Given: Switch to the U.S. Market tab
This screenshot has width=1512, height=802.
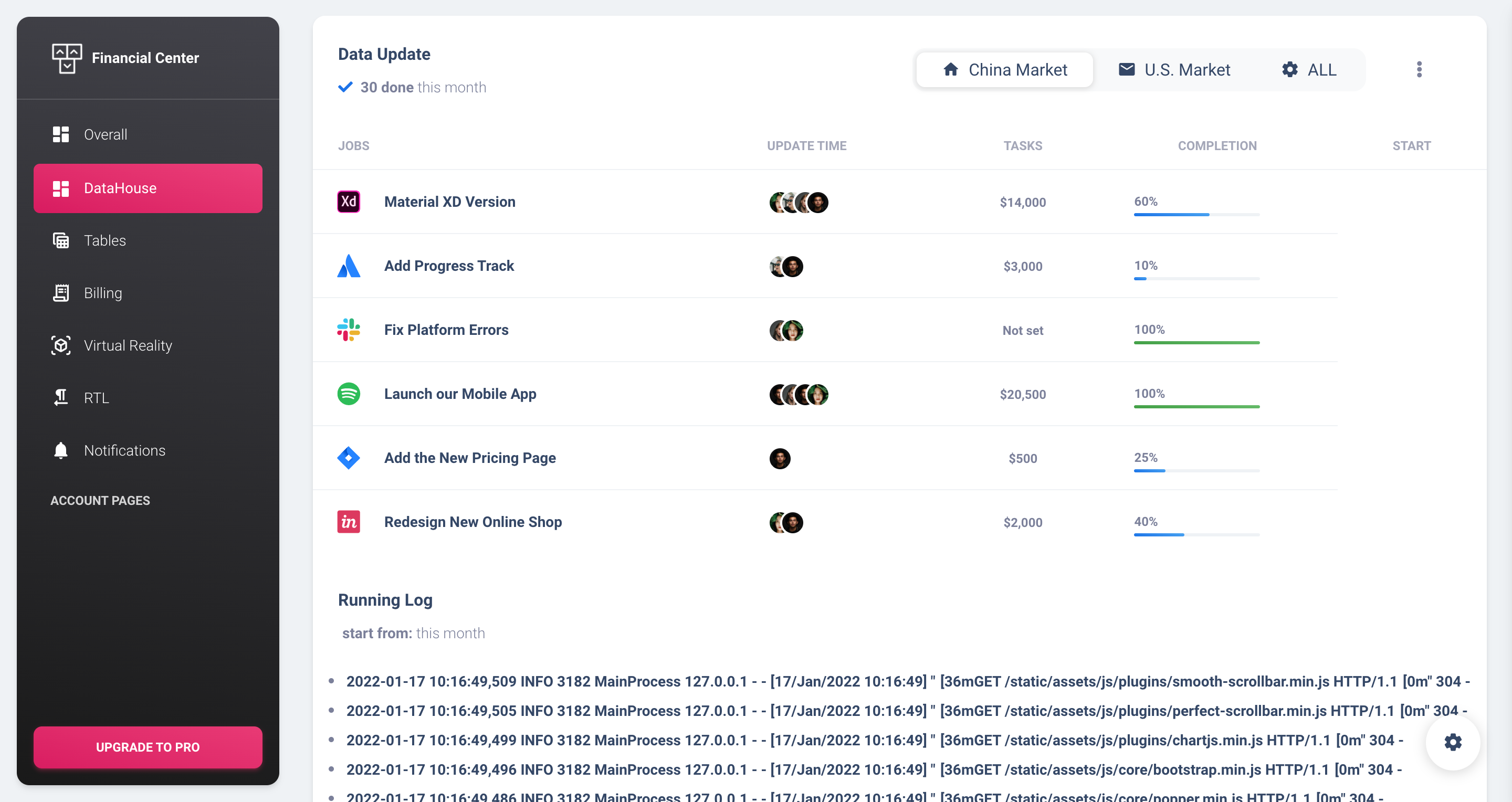Looking at the screenshot, I should (x=1174, y=70).
